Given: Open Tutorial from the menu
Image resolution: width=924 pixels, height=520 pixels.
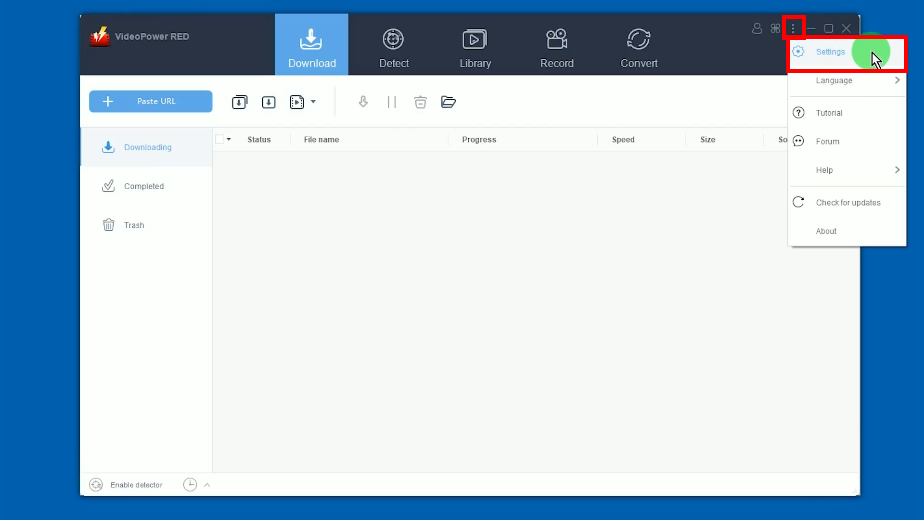Looking at the screenshot, I should 847,113.
